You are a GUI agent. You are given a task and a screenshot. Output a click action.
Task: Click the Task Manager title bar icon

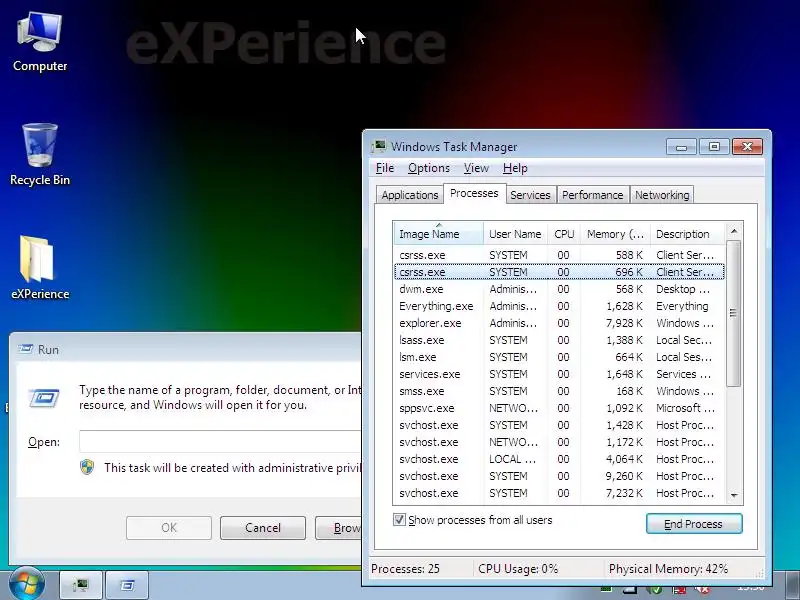coord(379,146)
